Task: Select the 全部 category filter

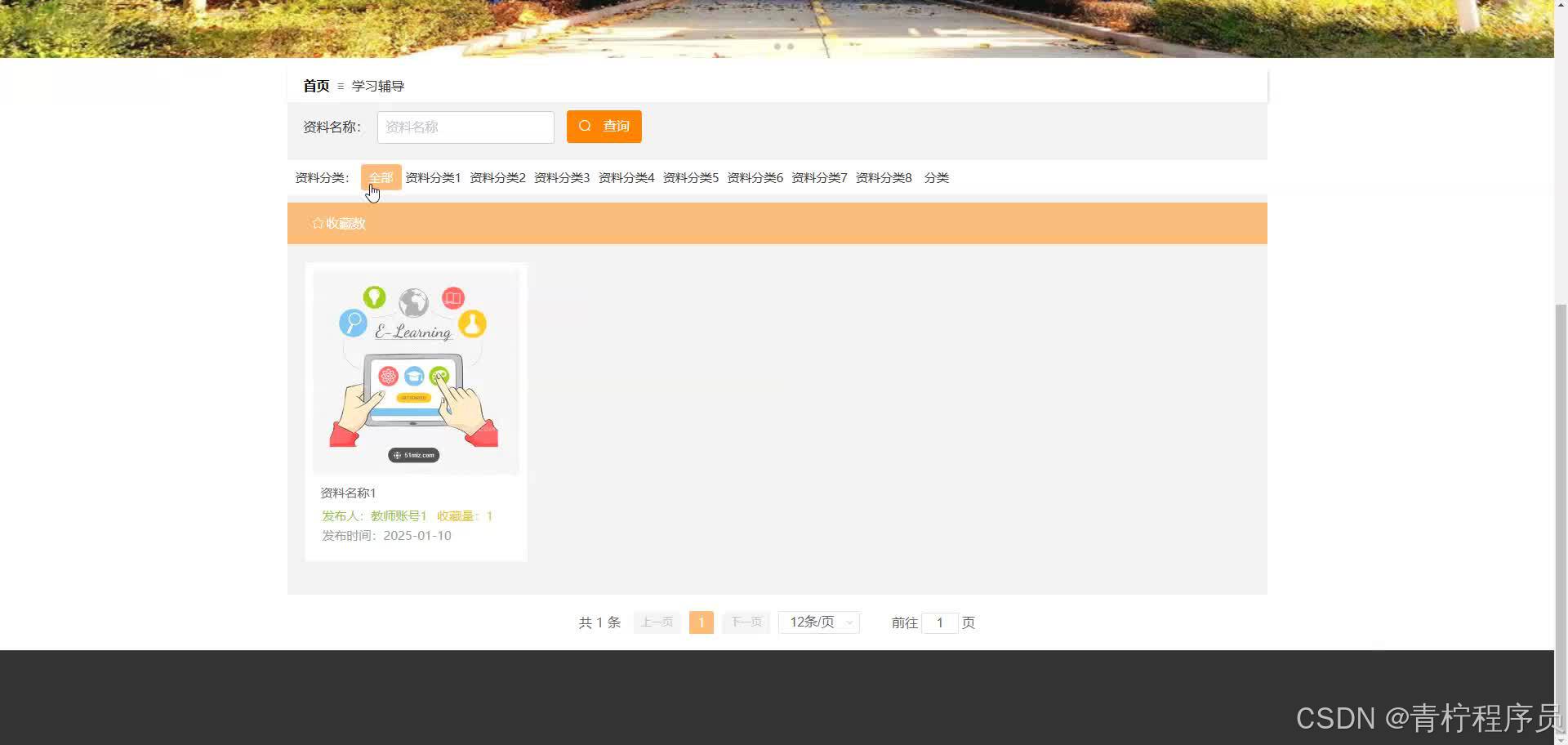Action: coord(381,177)
